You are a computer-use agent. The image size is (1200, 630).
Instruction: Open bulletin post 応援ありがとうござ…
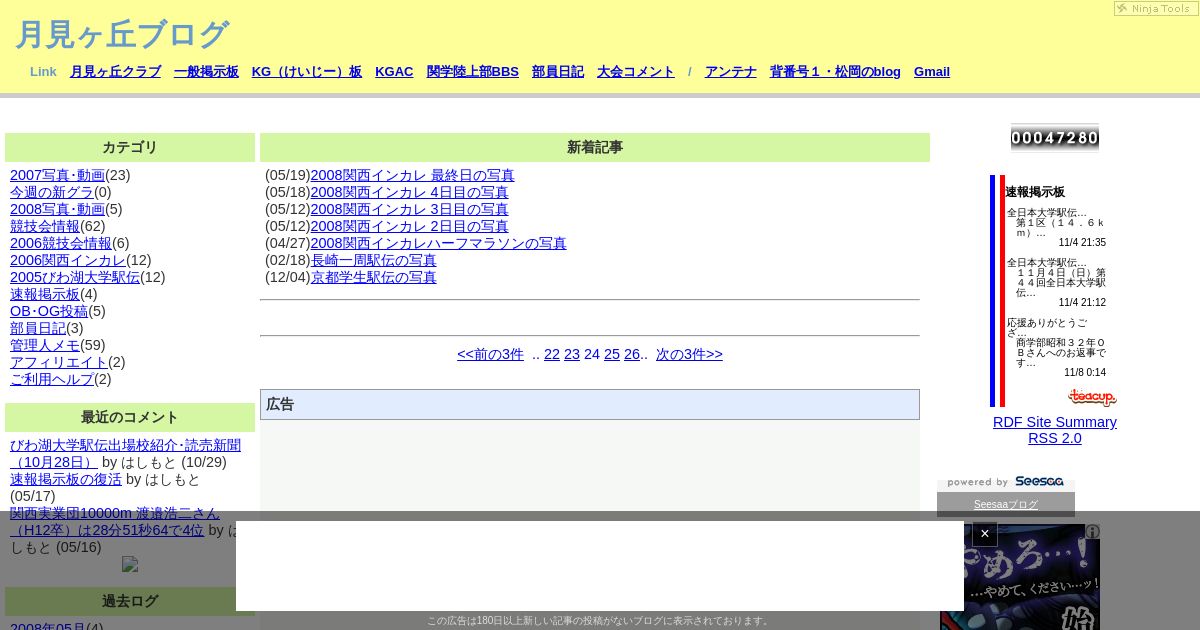pyautogui.click(x=1056, y=347)
